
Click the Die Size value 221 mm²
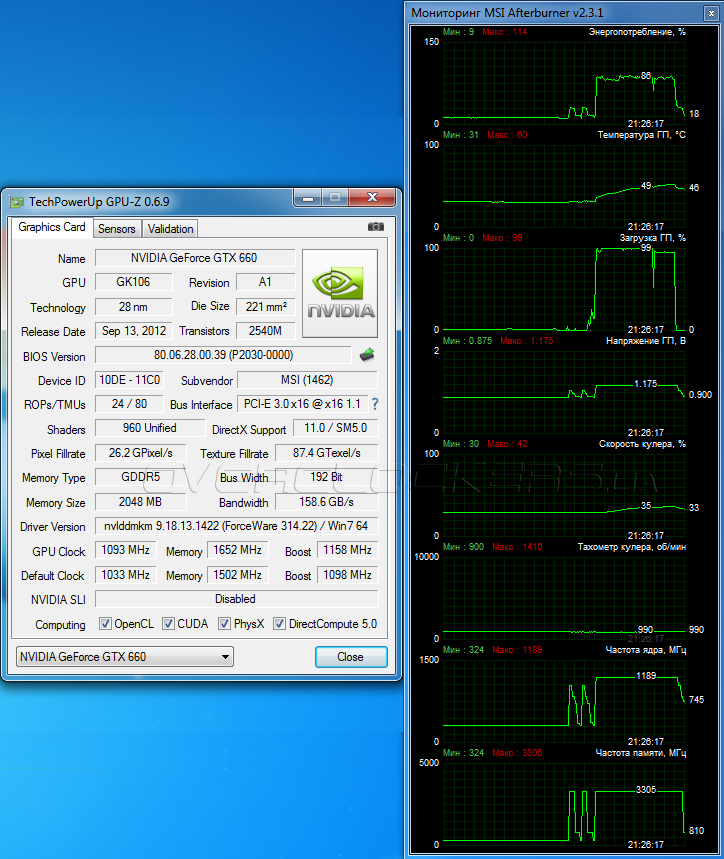click(266, 307)
